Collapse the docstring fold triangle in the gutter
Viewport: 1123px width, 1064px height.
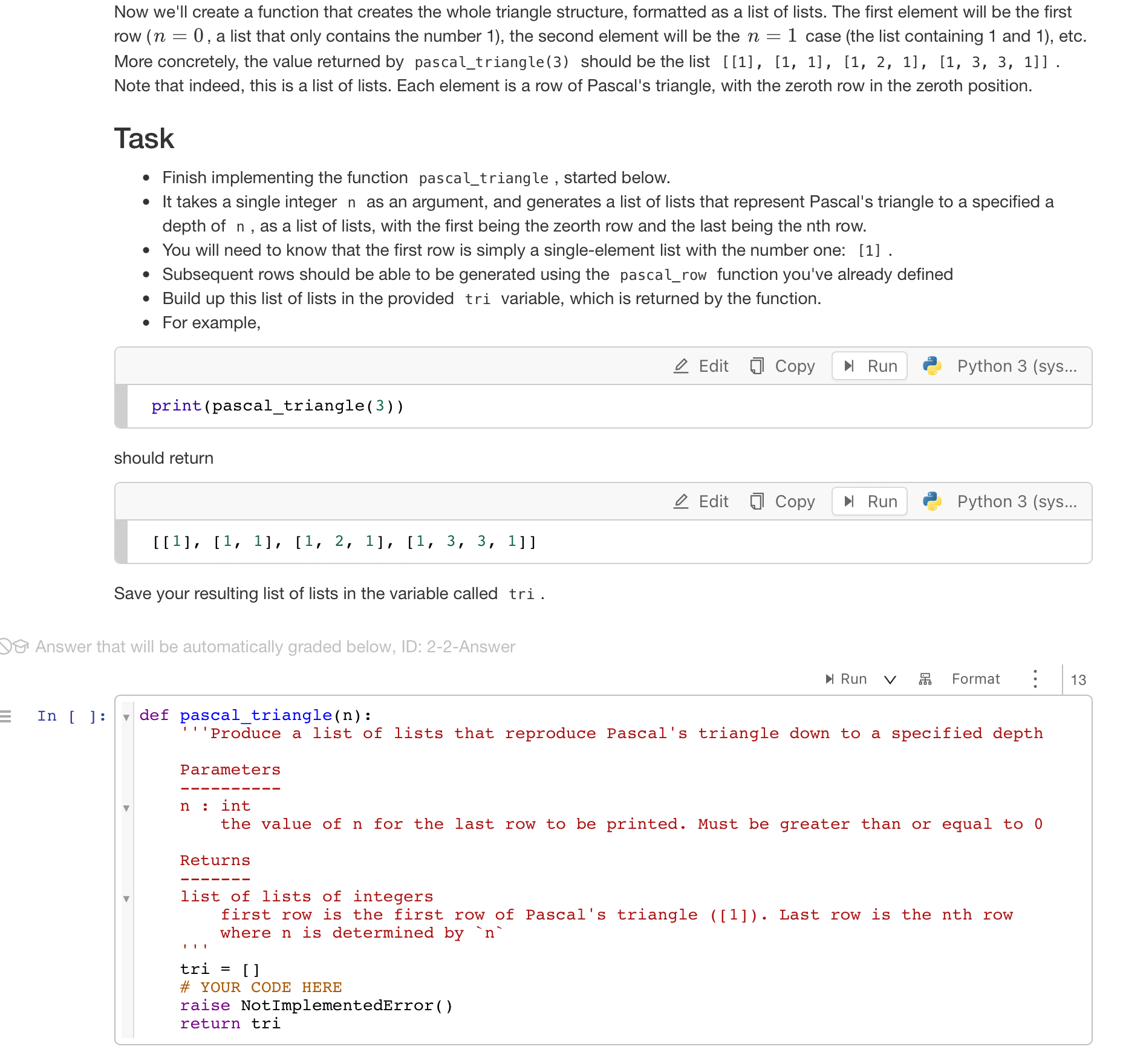[126, 806]
